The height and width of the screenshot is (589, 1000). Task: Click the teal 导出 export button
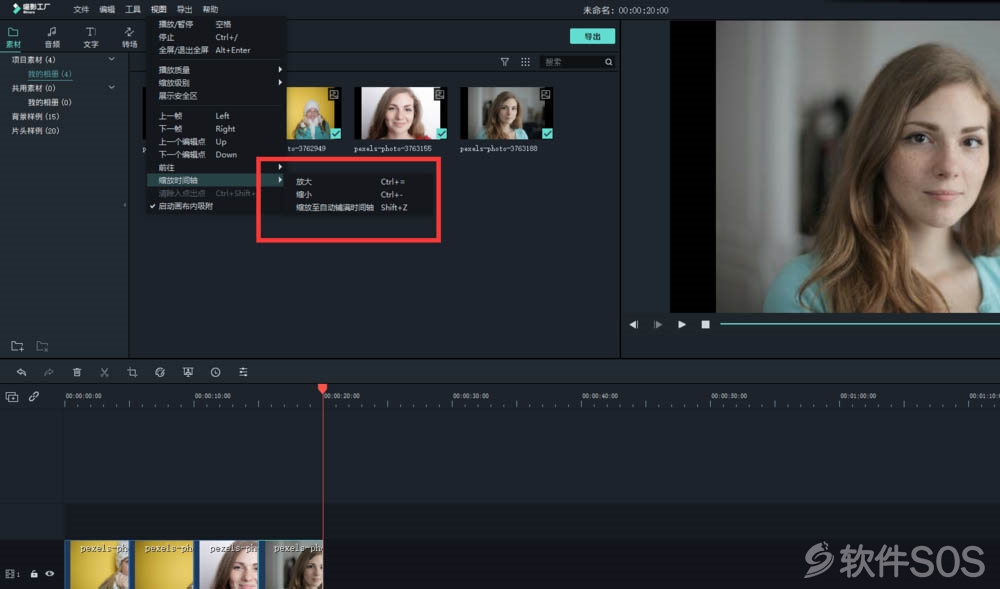(592, 36)
